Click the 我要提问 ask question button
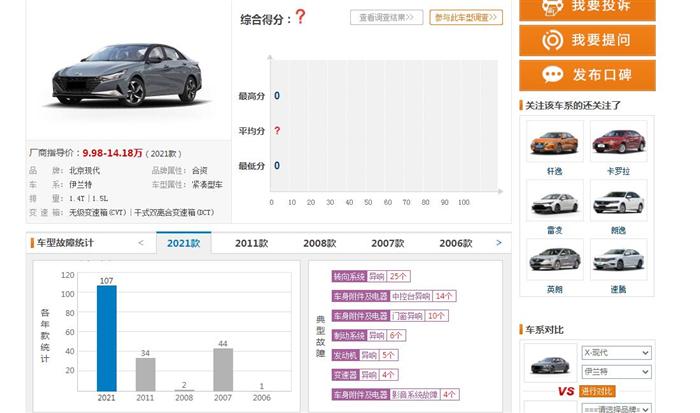700x413 pixels. (587, 40)
